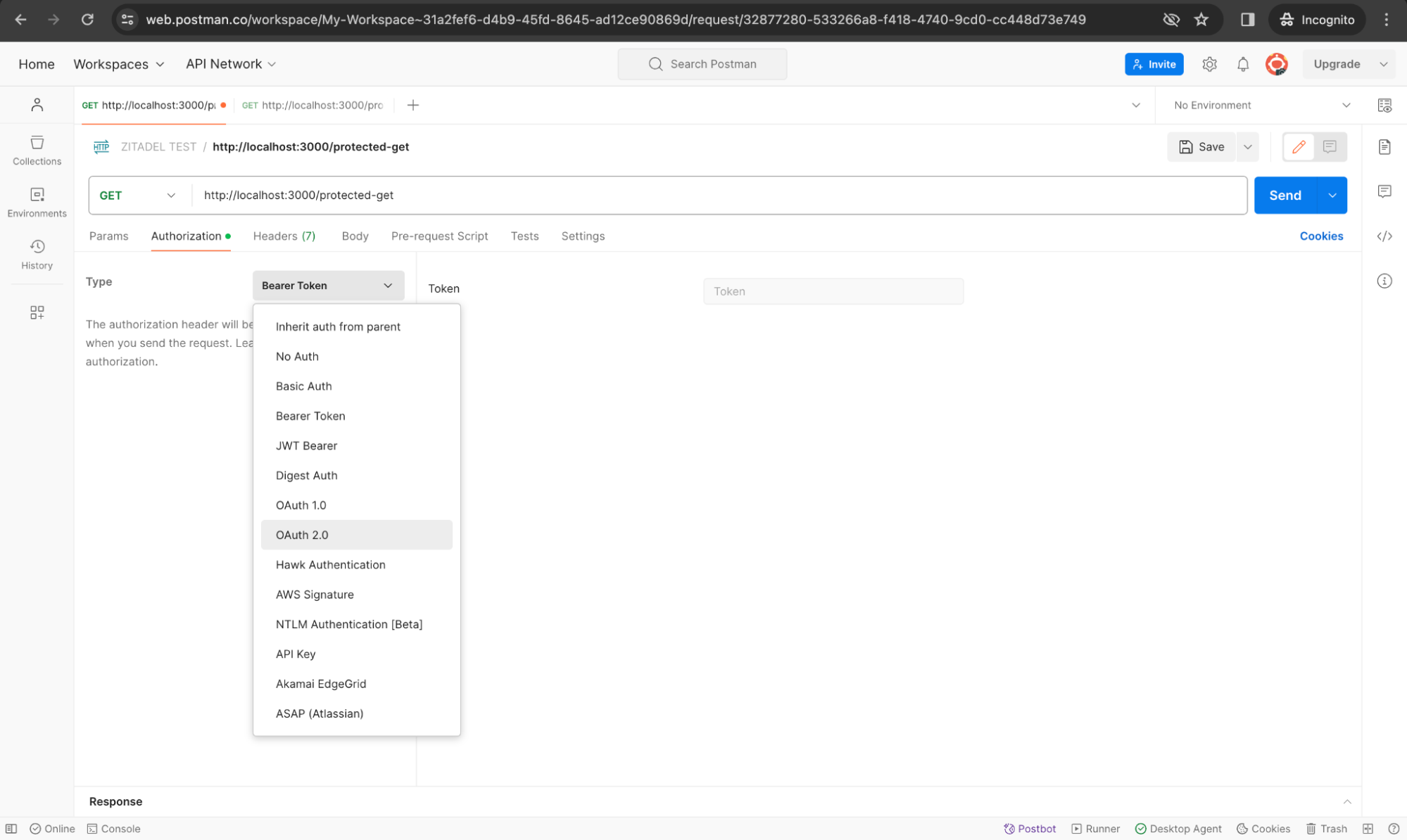Focus the Search Postman box
This screenshot has height=840, width=1407.
(x=702, y=64)
